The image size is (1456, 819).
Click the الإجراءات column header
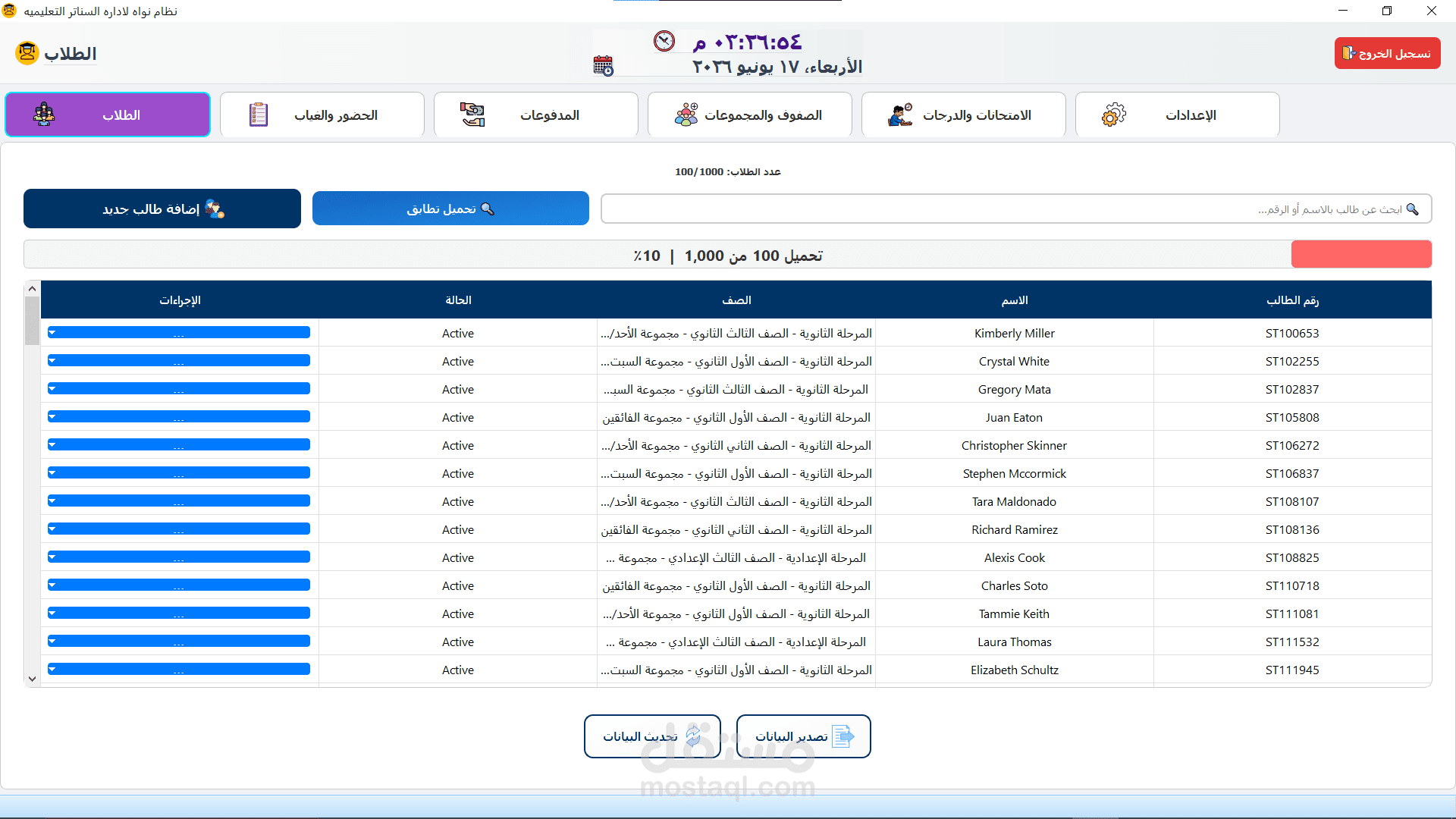pyautogui.click(x=180, y=300)
